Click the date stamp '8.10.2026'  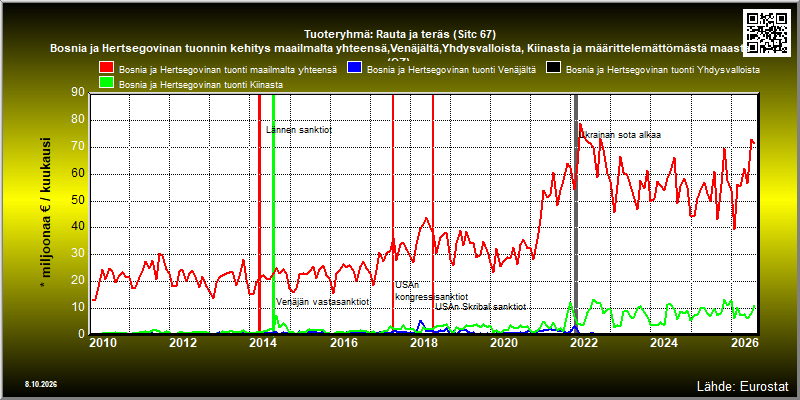pos(40,384)
